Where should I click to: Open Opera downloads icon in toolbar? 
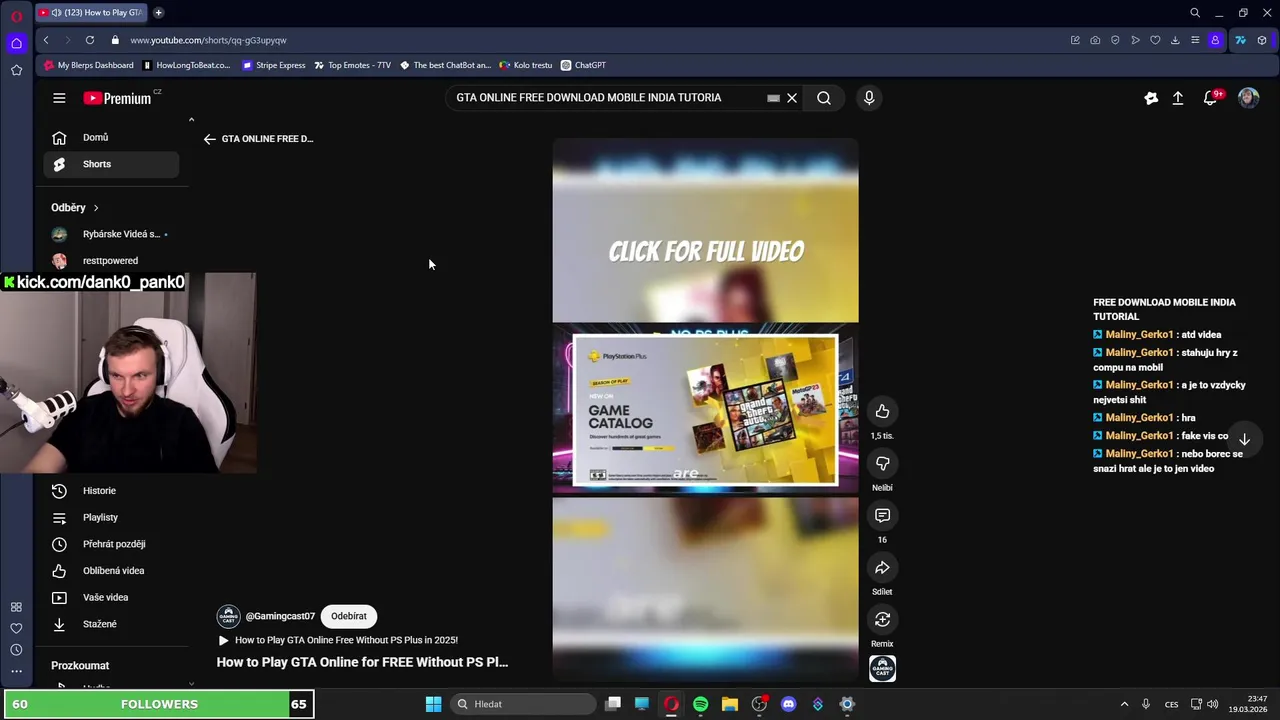click(x=1175, y=40)
